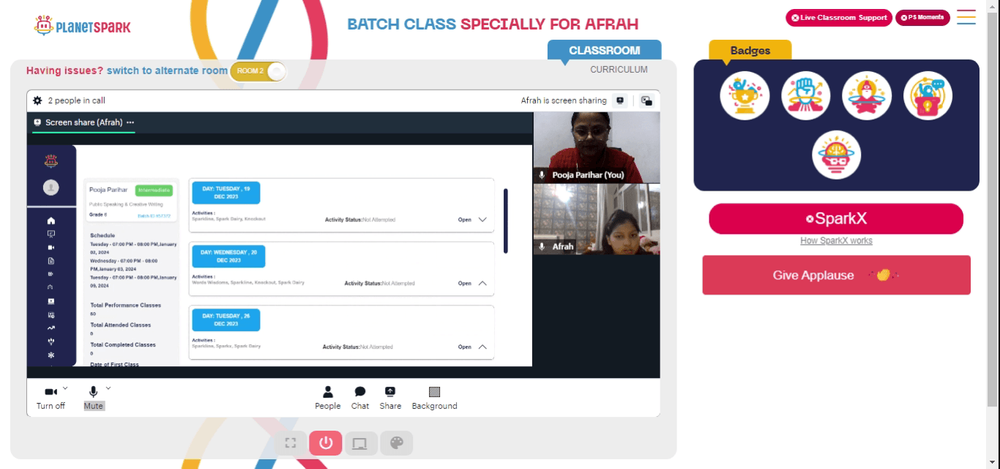Mute the microphone
Viewport: 1000px width, 469px height.
click(93, 398)
